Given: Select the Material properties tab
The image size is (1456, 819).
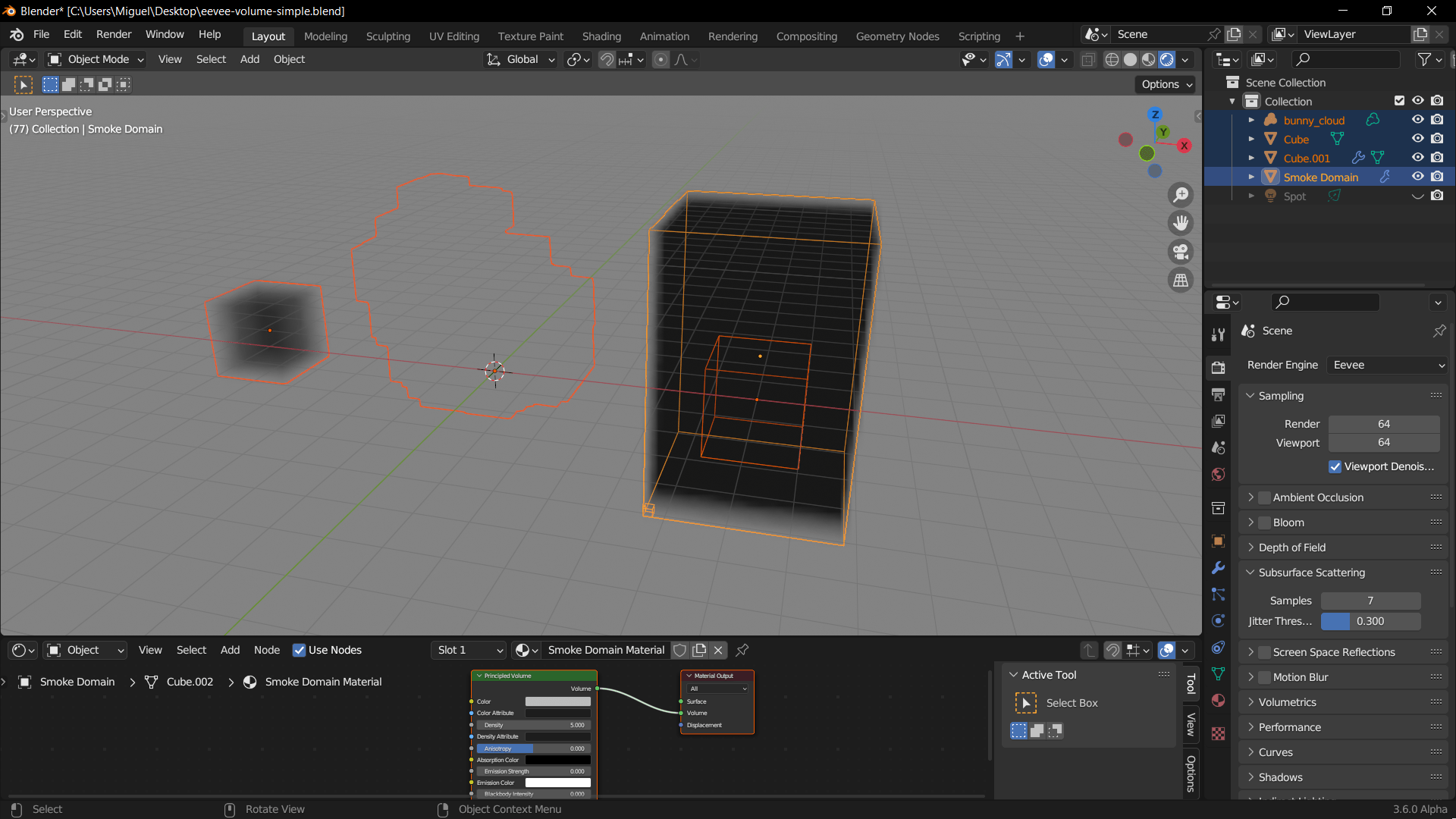Looking at the screenshot, I should 1219,700.
